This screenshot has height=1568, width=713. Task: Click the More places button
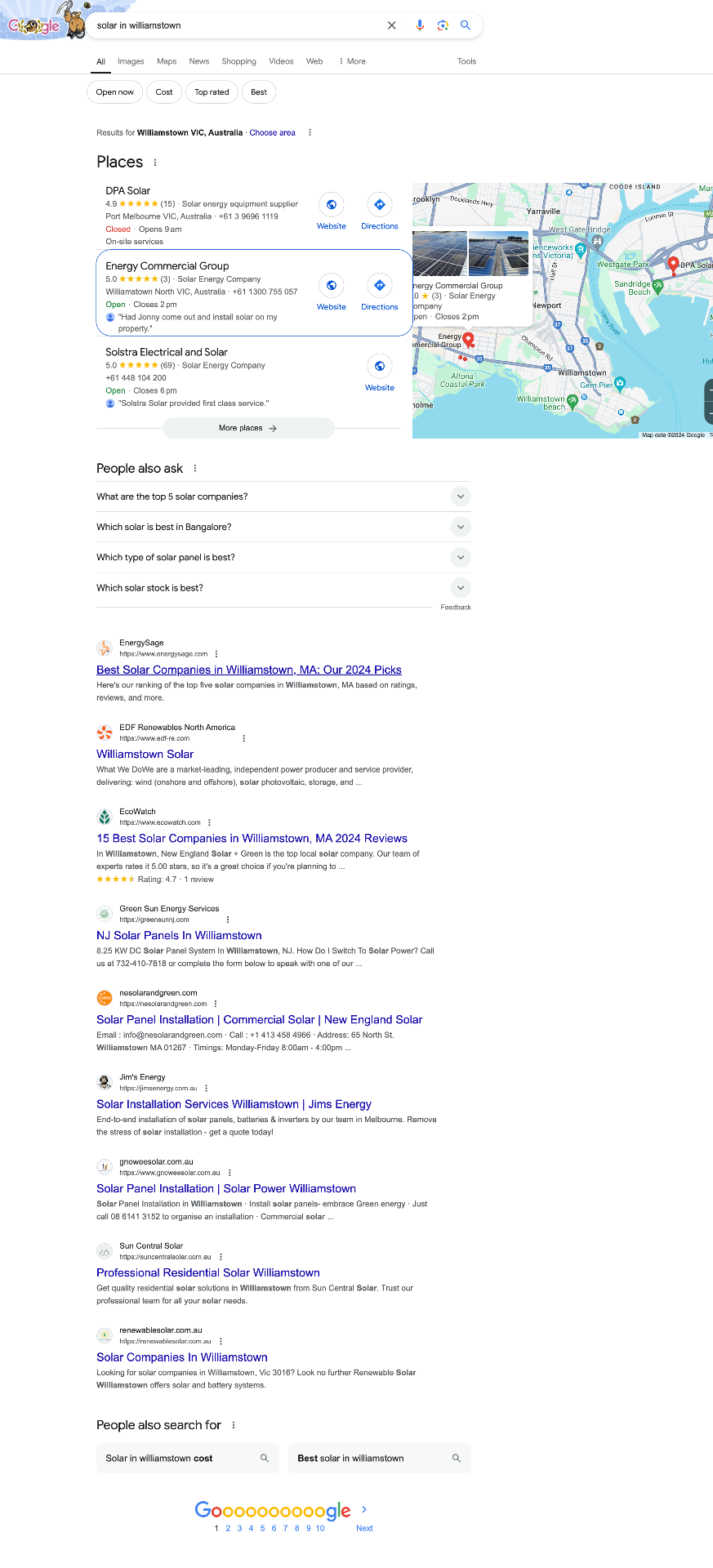[248, 428]
